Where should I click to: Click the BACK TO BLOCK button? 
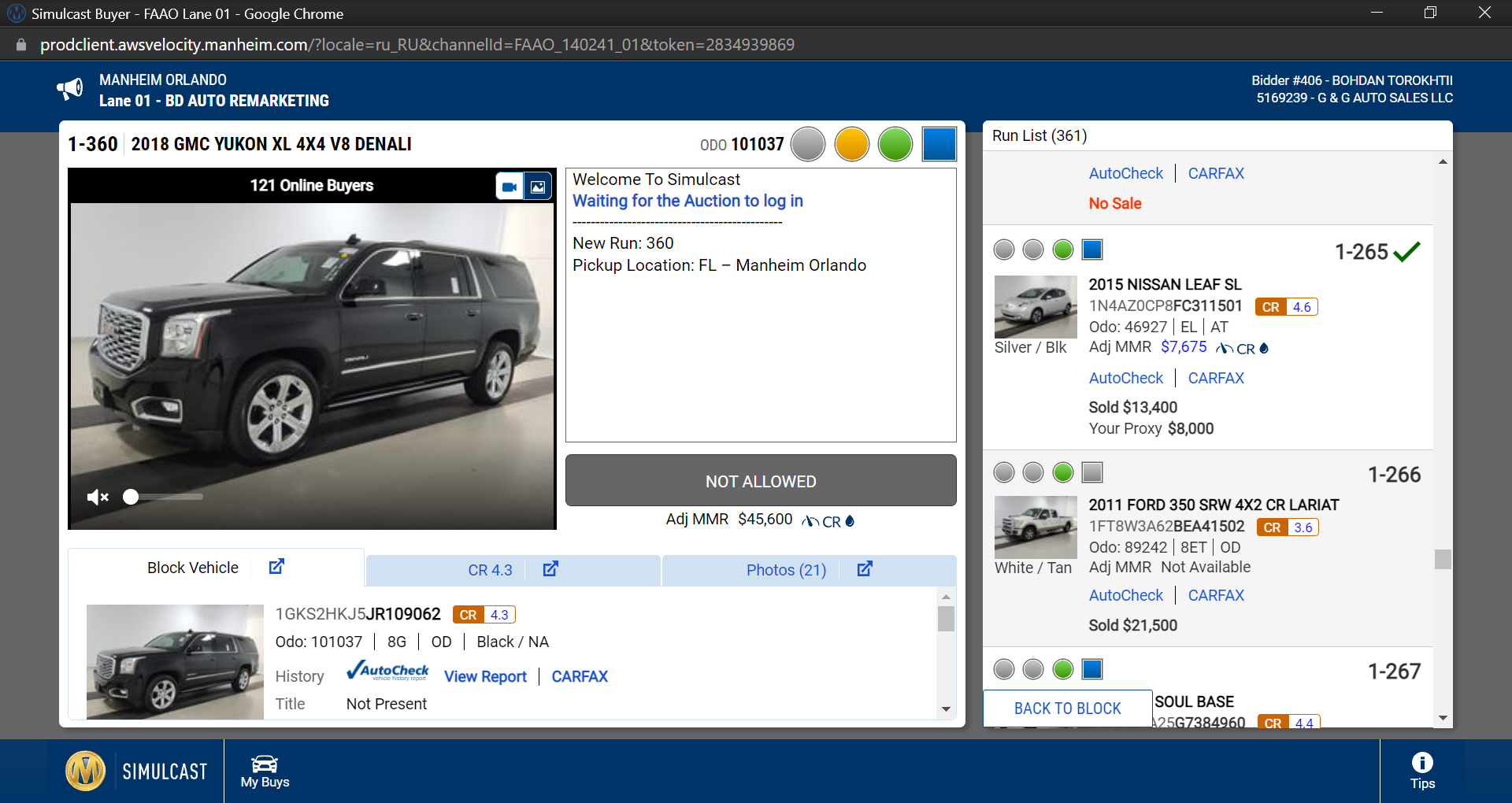1068,709
